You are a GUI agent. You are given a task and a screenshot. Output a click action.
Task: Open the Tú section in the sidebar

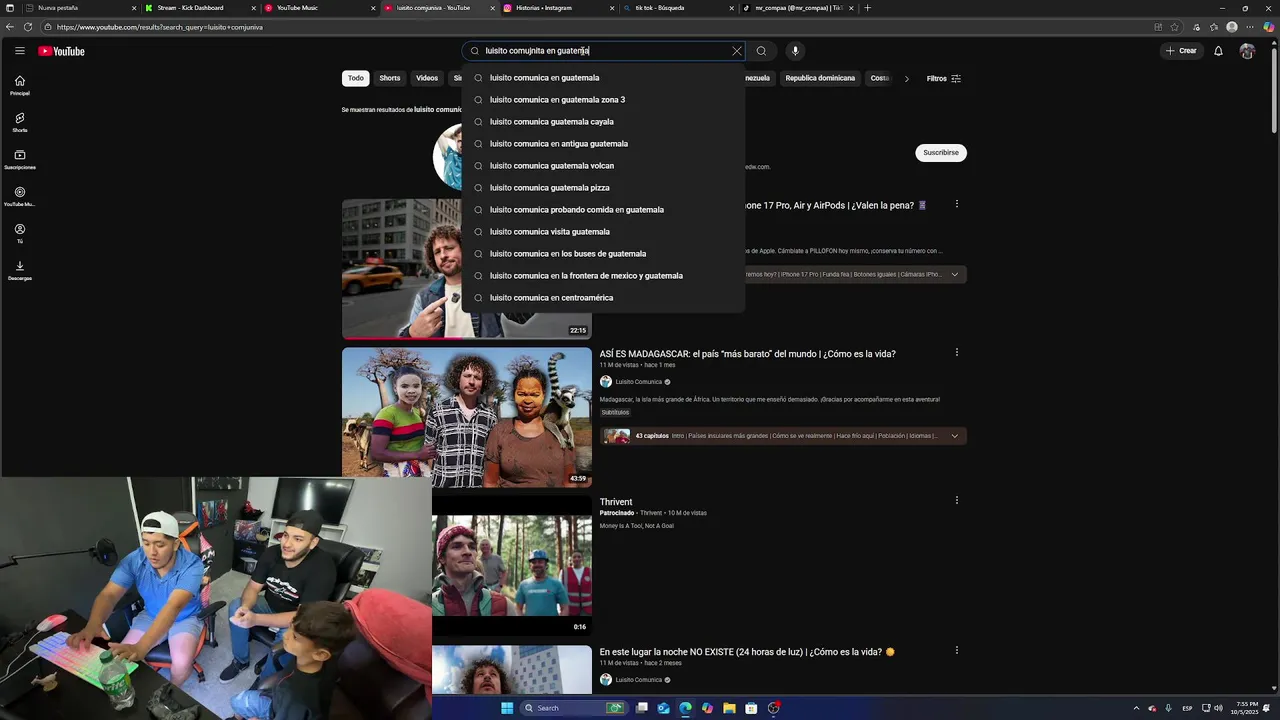point(20,234)
